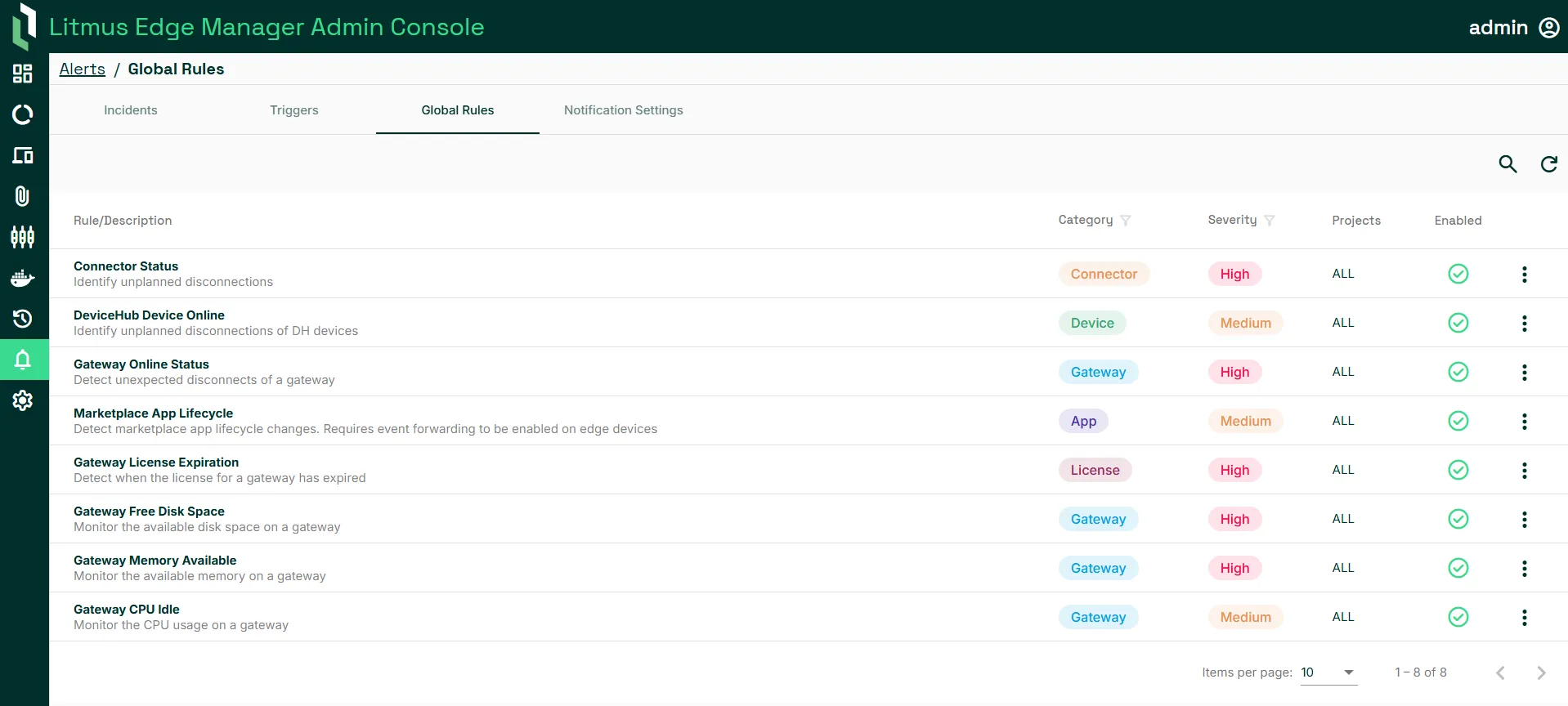Open more options for Connector Status rule
This screenshot has height=706, width=1568.
[x=1525, y=275]
